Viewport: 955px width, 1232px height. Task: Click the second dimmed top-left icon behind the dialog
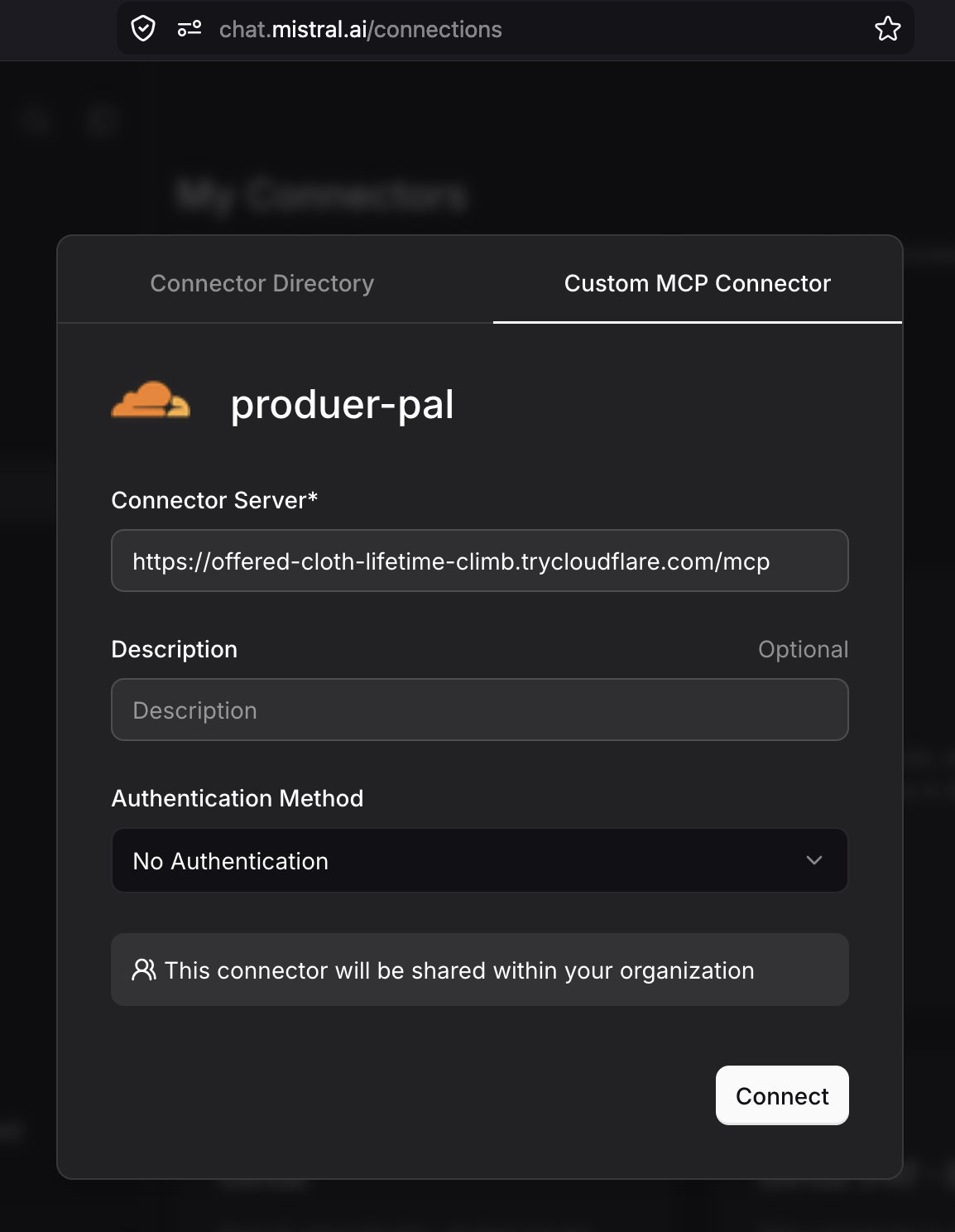tap(103, 121)
